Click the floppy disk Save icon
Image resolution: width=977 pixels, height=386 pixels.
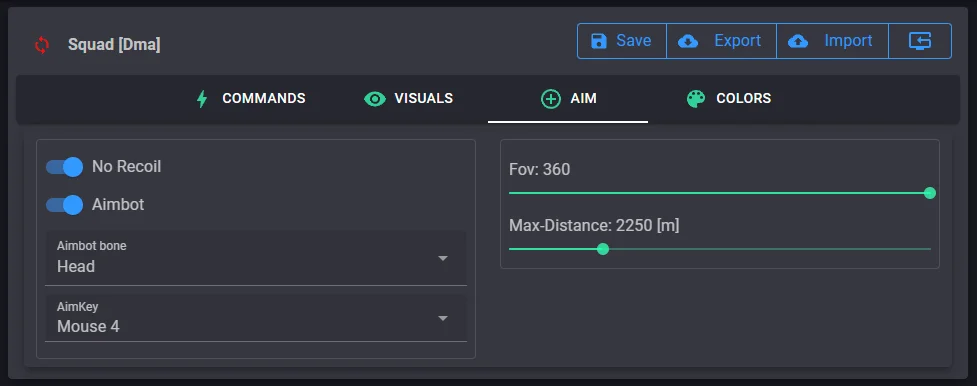[599, 41]
